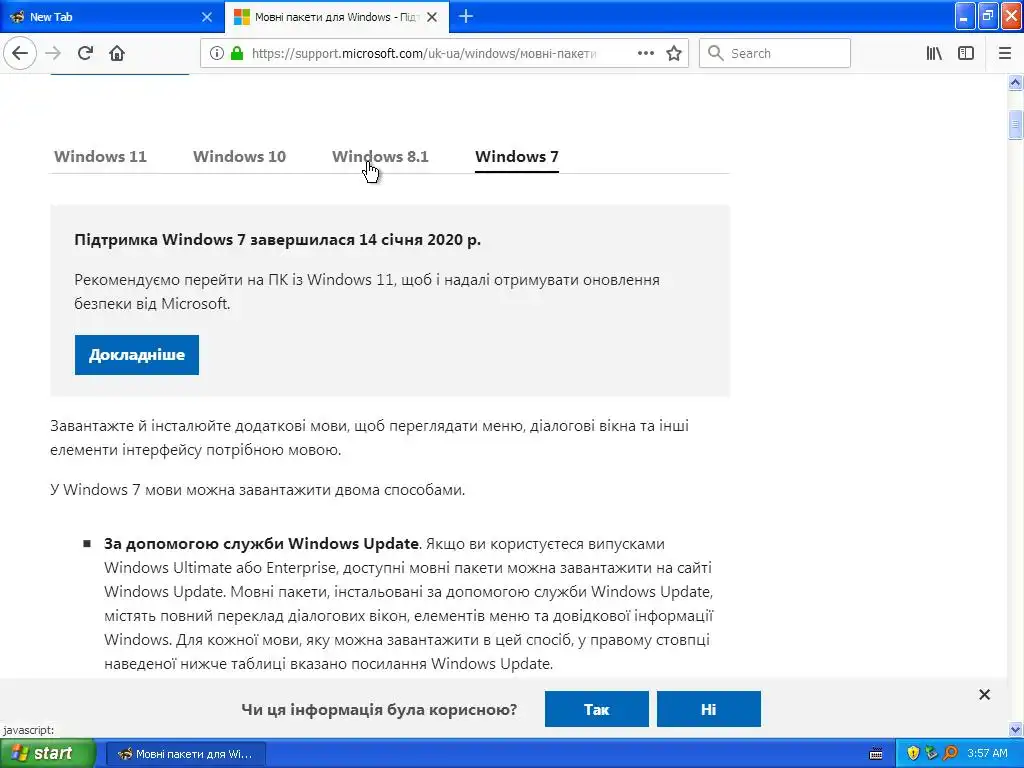Click the Firefox icon on New Tab
Viewport: 1024px width, 768px height.
[x=17, y=17]
